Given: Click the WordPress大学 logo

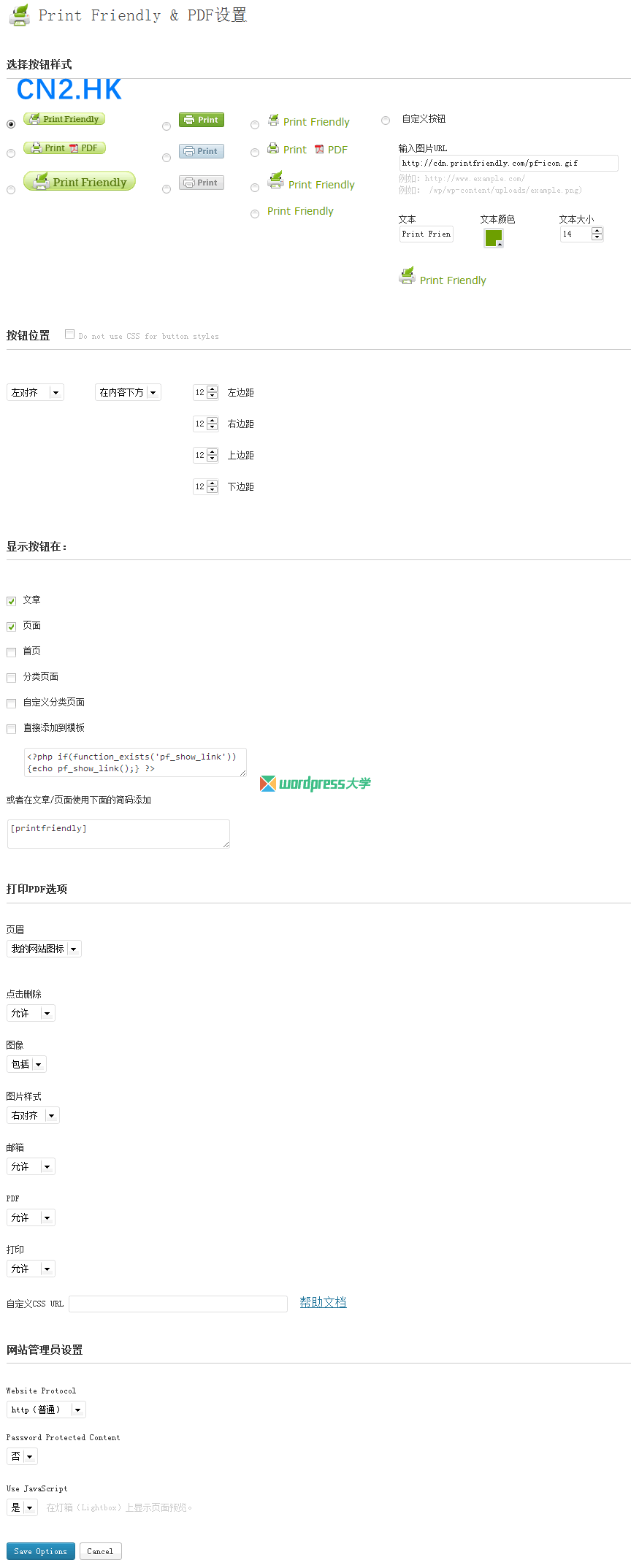Looking at the screenshot, I should click(315, 784).
